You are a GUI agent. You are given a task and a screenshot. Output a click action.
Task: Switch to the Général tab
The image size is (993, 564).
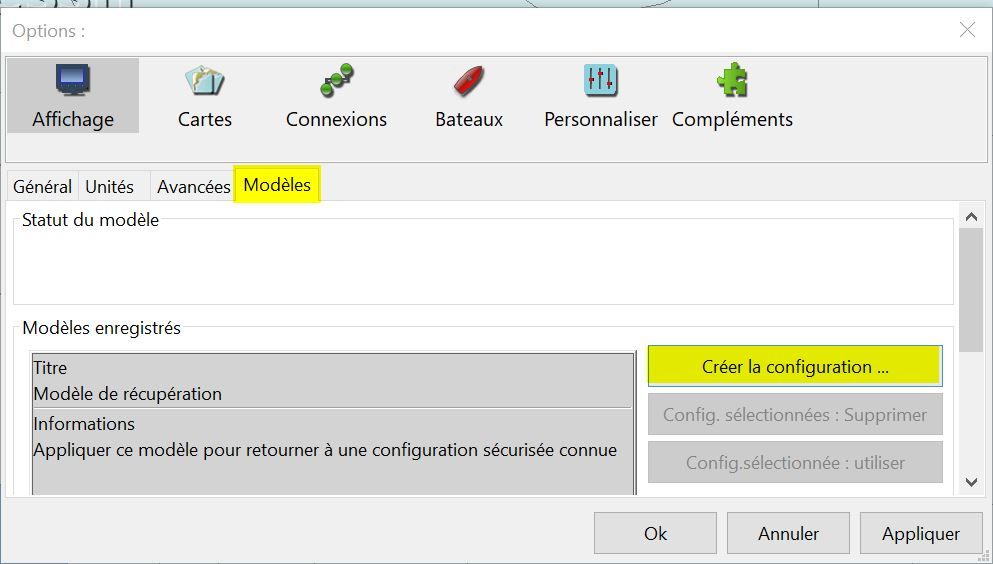coord(42,187)
